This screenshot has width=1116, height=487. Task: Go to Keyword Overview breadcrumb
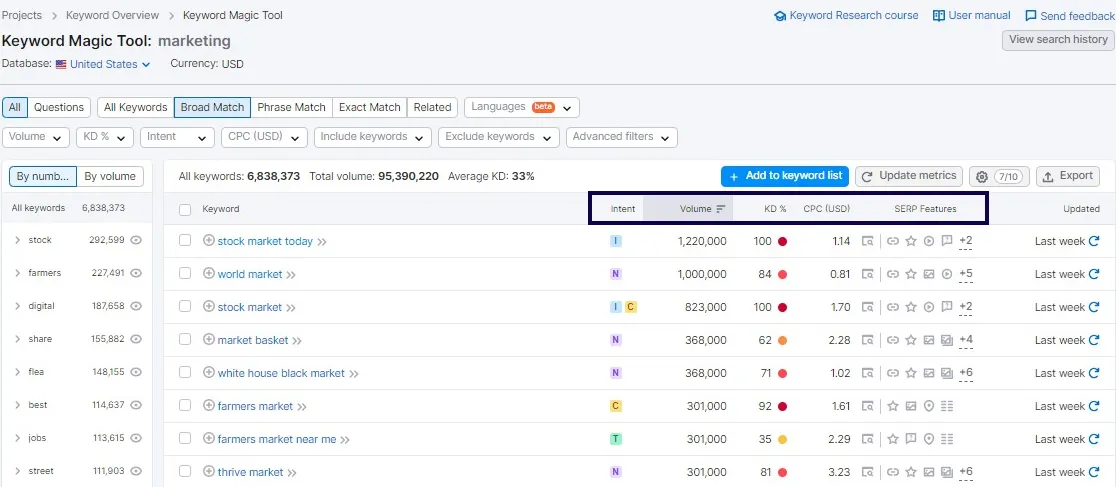click(112, 15)
